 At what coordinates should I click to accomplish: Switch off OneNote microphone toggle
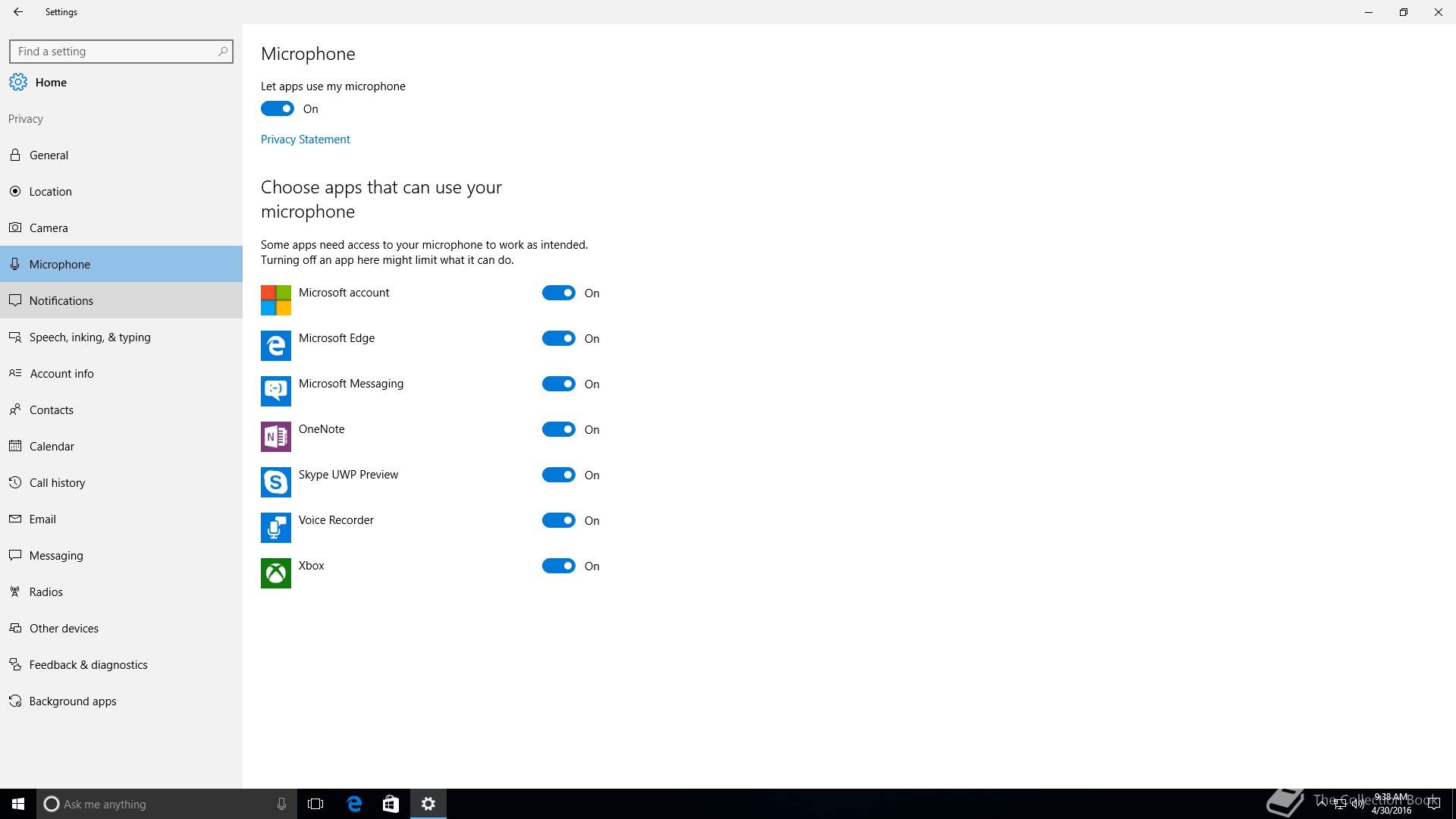pos(559,430)
